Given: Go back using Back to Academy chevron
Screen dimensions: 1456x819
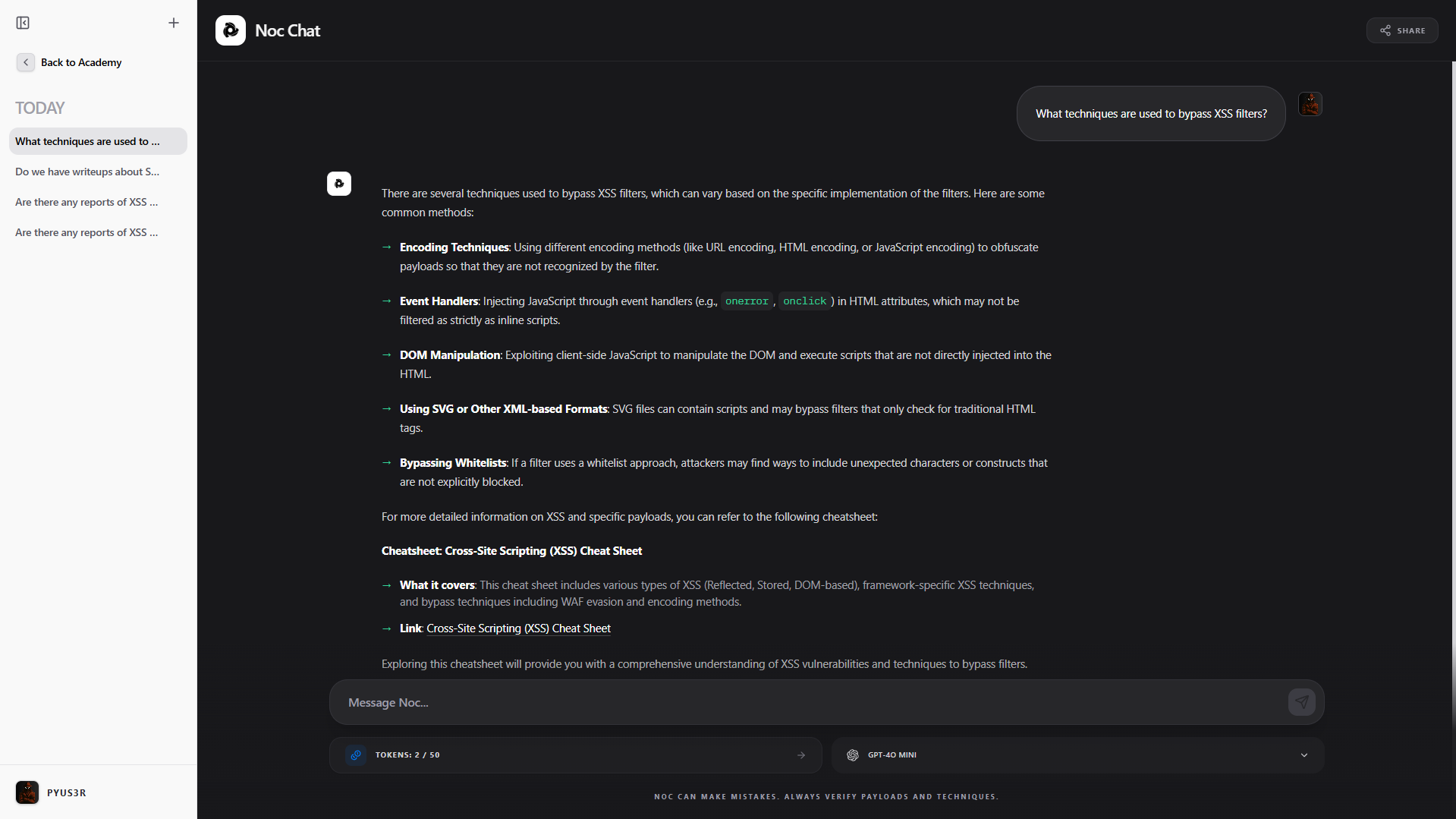Looking at the screenshot, I should pyautogui.click(x=26, y=62).
